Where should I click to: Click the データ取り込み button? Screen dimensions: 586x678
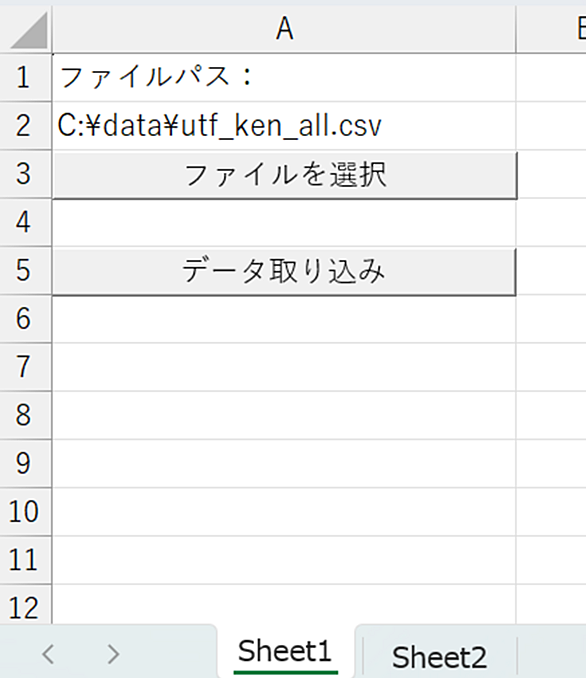284,272
